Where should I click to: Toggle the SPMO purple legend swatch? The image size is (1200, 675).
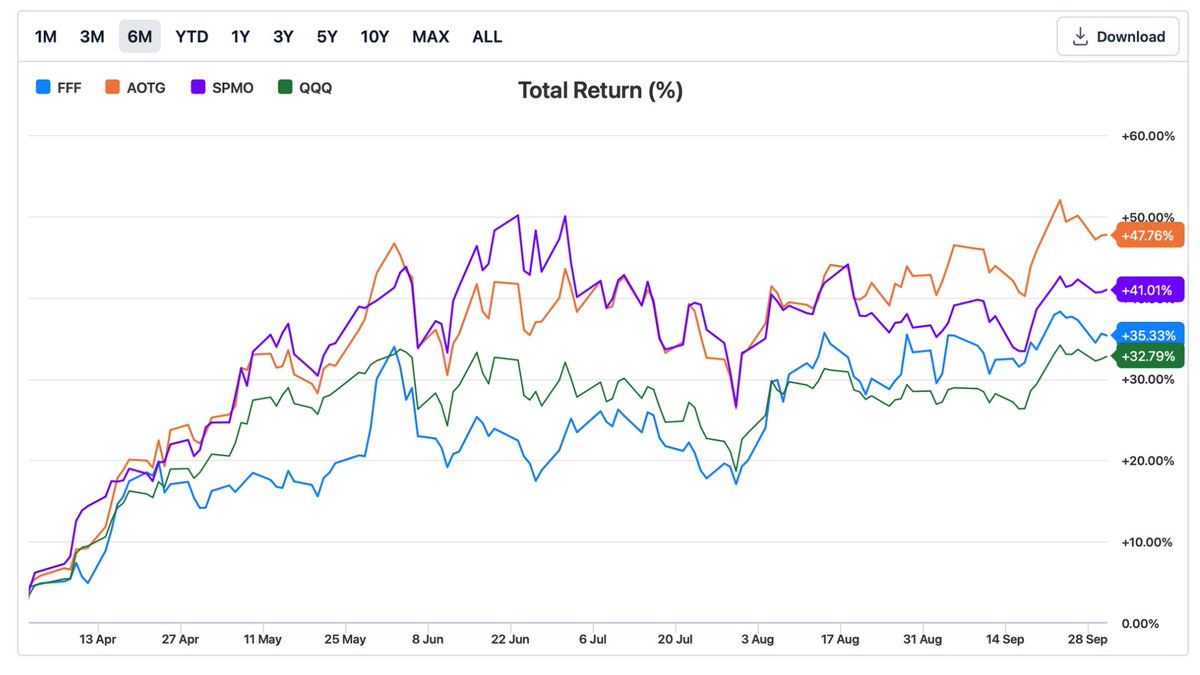pyautogui.click(x=197, y=88)
